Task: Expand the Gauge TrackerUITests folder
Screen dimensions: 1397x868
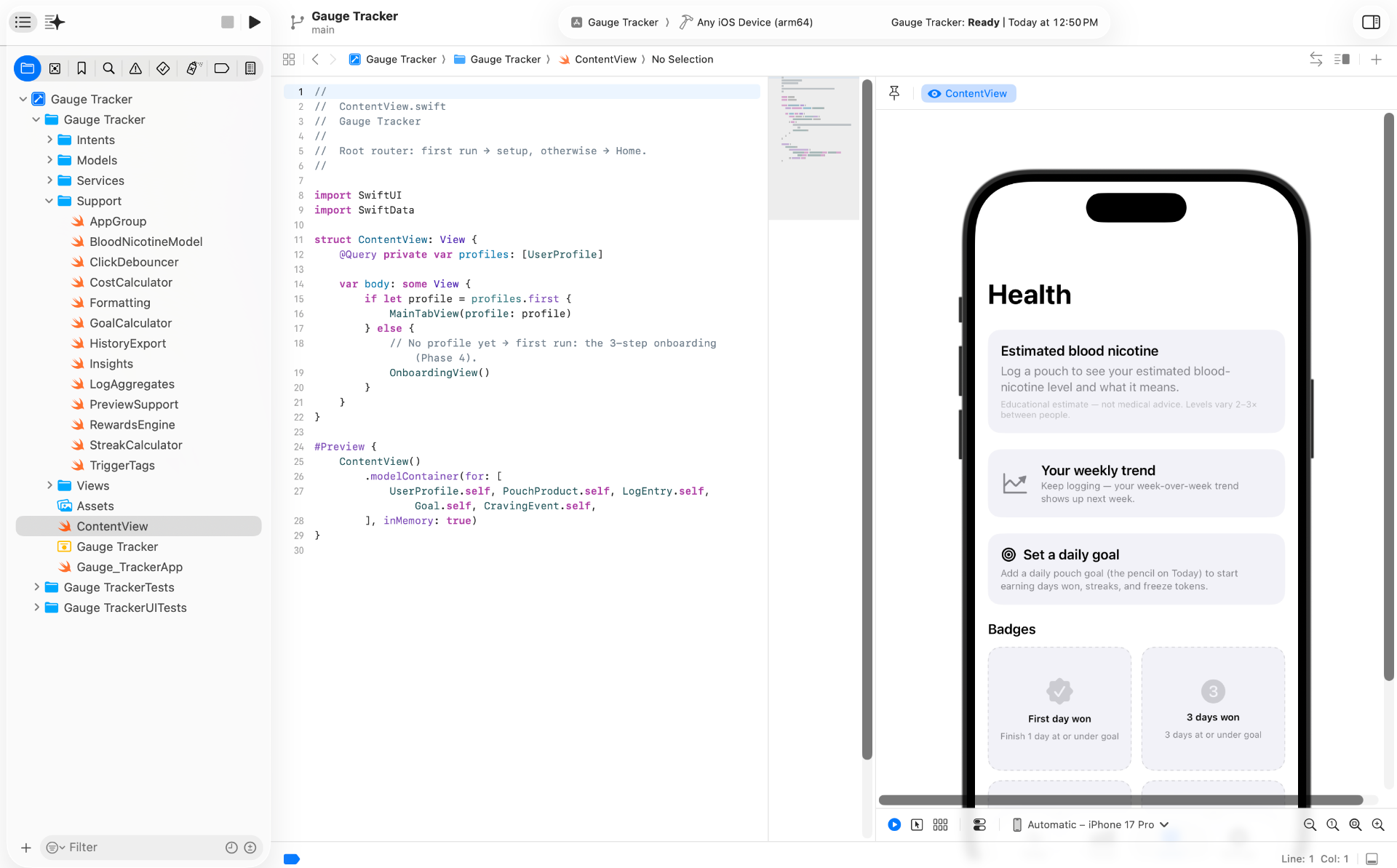Action: click(x=36, y=608)
